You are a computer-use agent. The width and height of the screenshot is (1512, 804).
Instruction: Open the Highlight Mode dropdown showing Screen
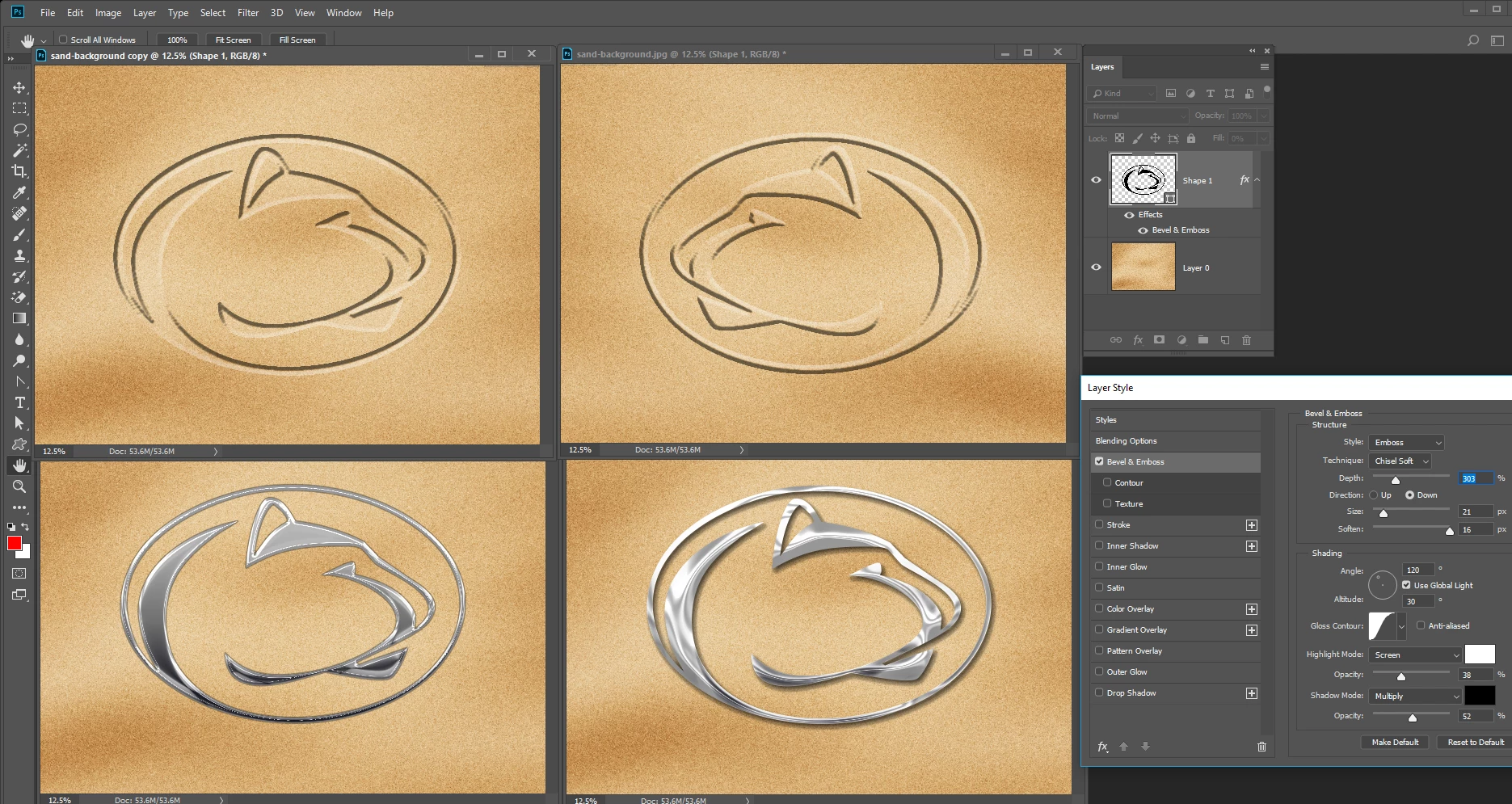[1415, 655]
